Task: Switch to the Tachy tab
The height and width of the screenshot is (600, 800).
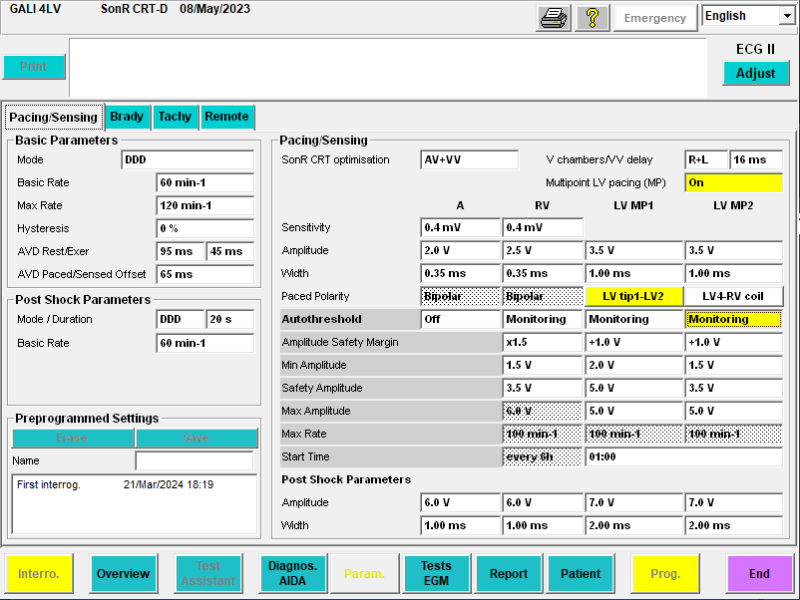Action: point(175,117)
